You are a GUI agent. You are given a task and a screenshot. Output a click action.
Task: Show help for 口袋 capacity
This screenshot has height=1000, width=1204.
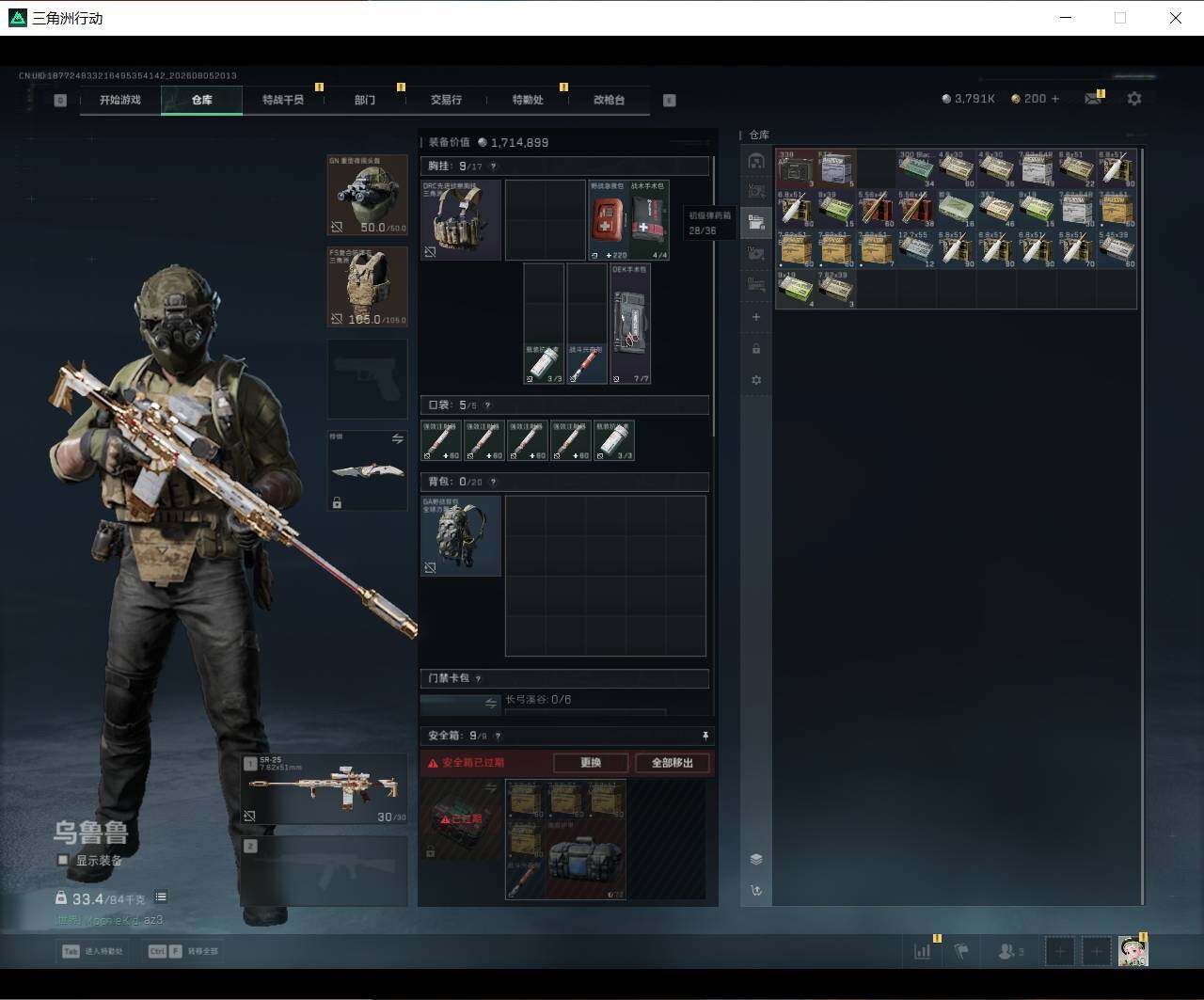click(x=487, y=405)
